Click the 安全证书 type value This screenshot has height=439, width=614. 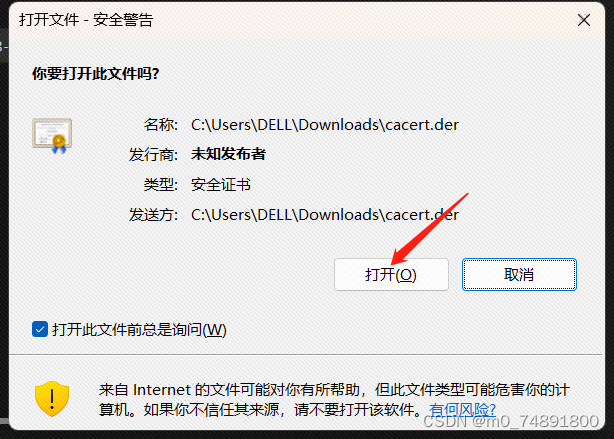click(x=220, y=184)
